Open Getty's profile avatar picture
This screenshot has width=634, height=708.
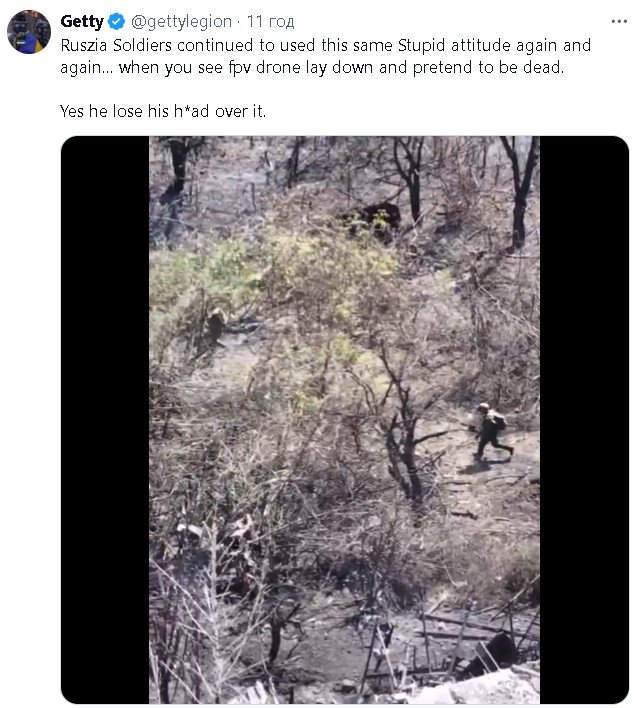(x=28, y=31)
